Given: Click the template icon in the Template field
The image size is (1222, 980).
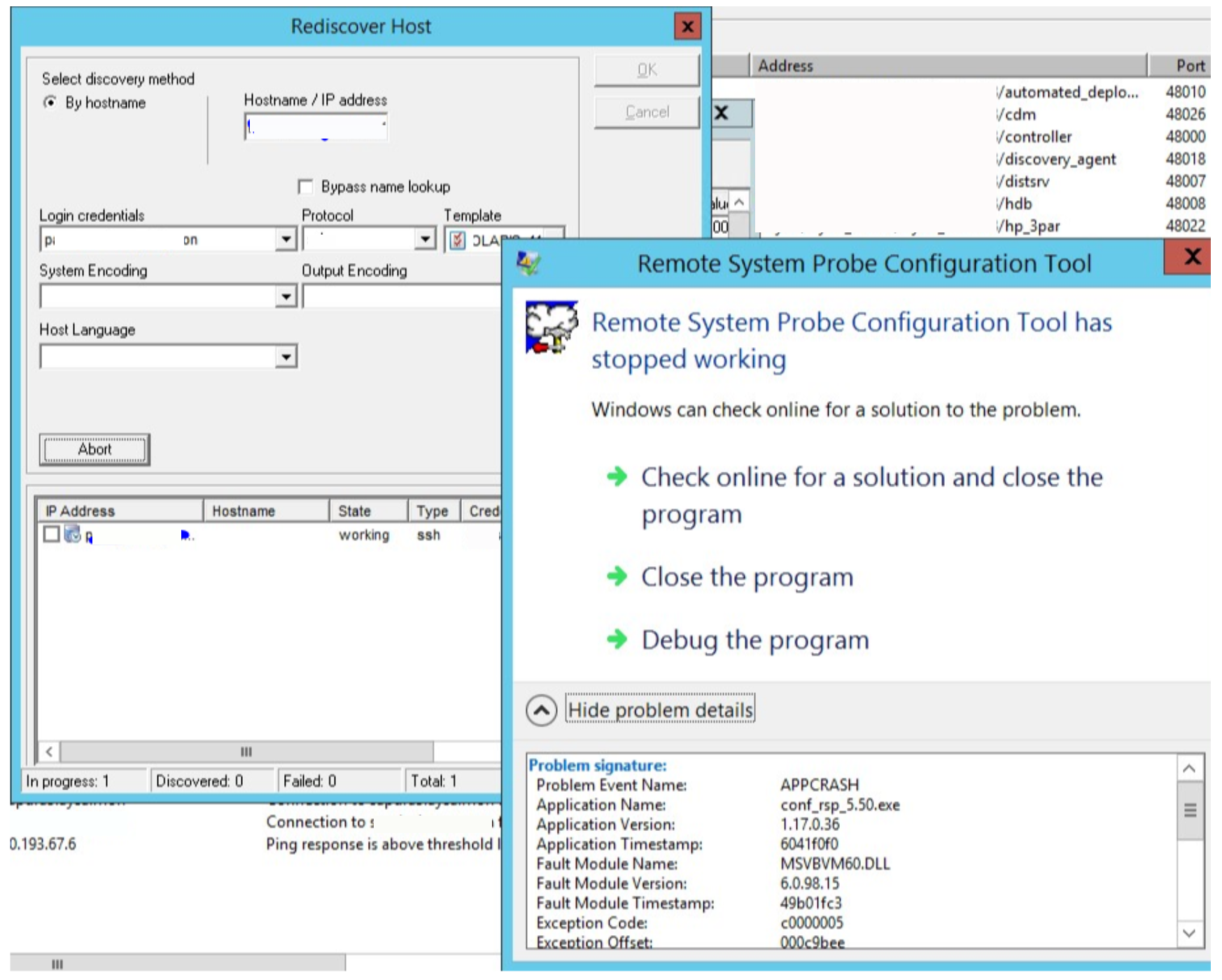Looking at the screenshot, I should [458, 240].
